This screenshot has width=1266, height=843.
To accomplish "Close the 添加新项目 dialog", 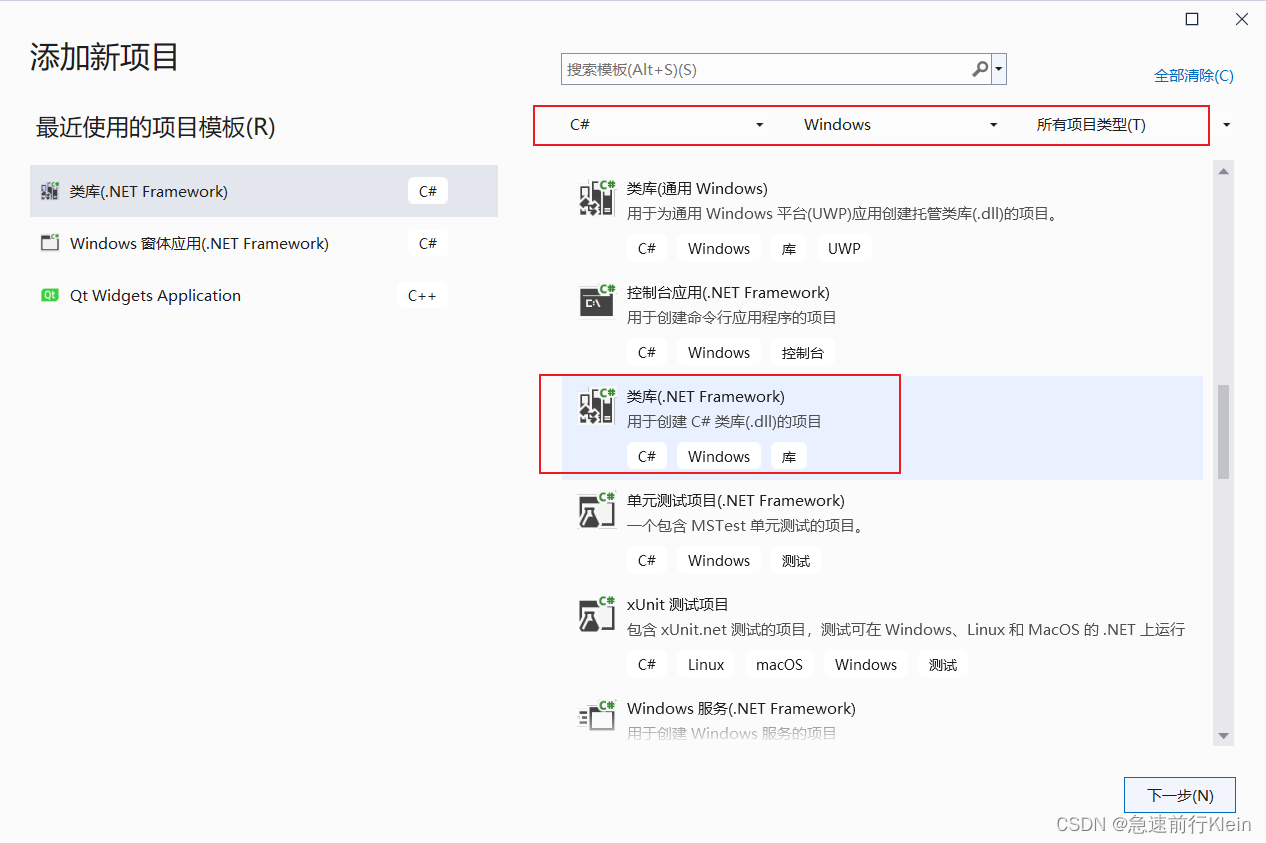I will [1241, 19].
